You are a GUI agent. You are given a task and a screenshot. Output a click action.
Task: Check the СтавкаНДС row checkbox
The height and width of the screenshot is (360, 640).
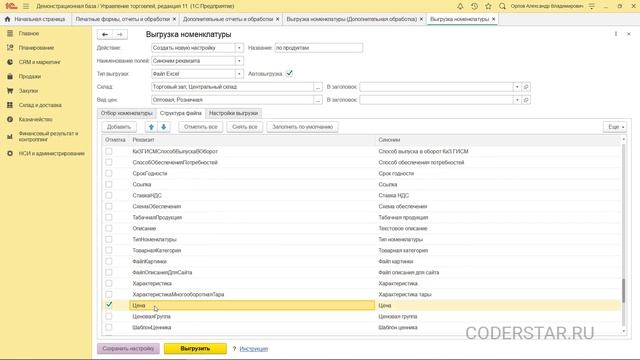coord(109,195)
